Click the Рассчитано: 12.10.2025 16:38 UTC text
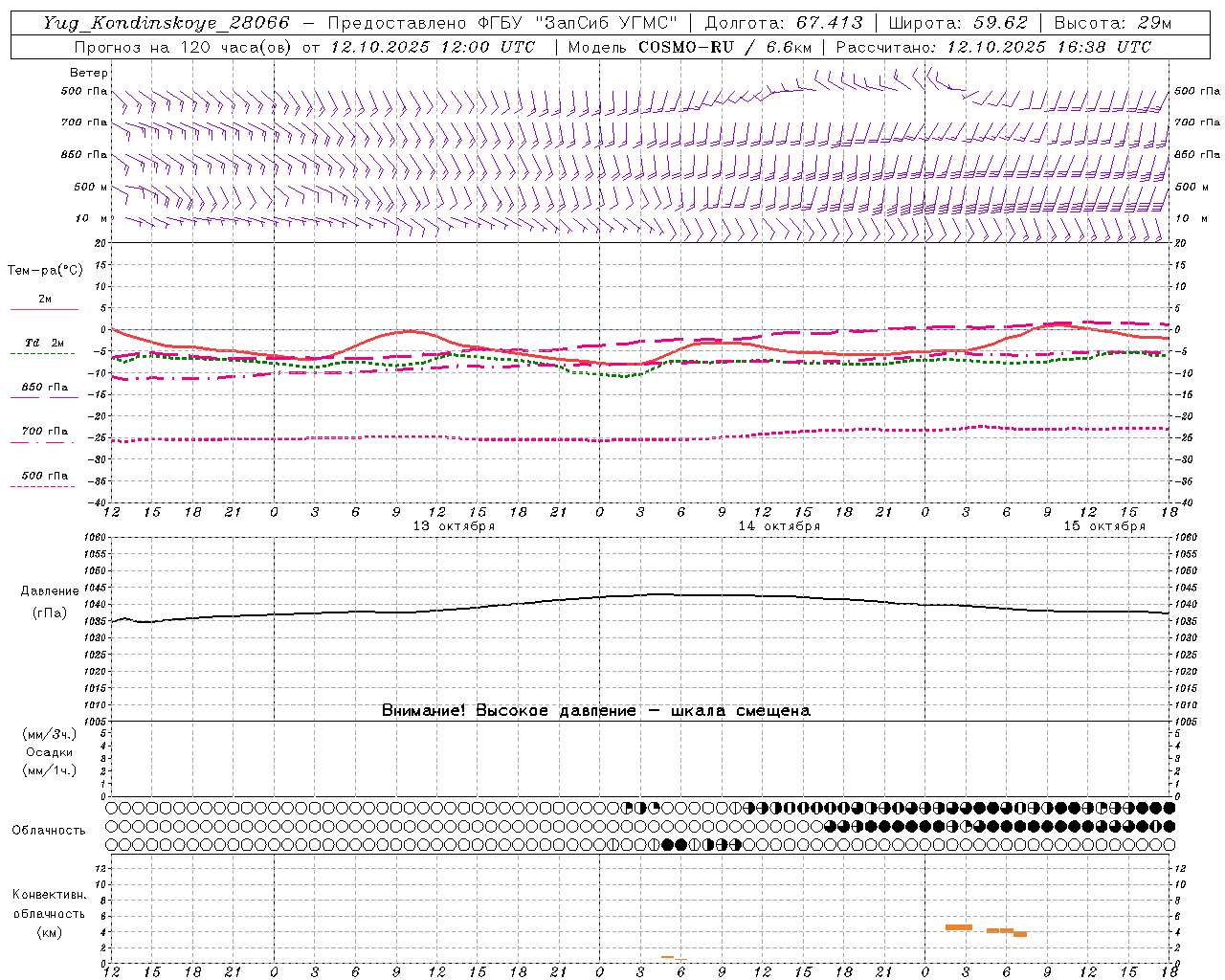 tap(993, 47)
